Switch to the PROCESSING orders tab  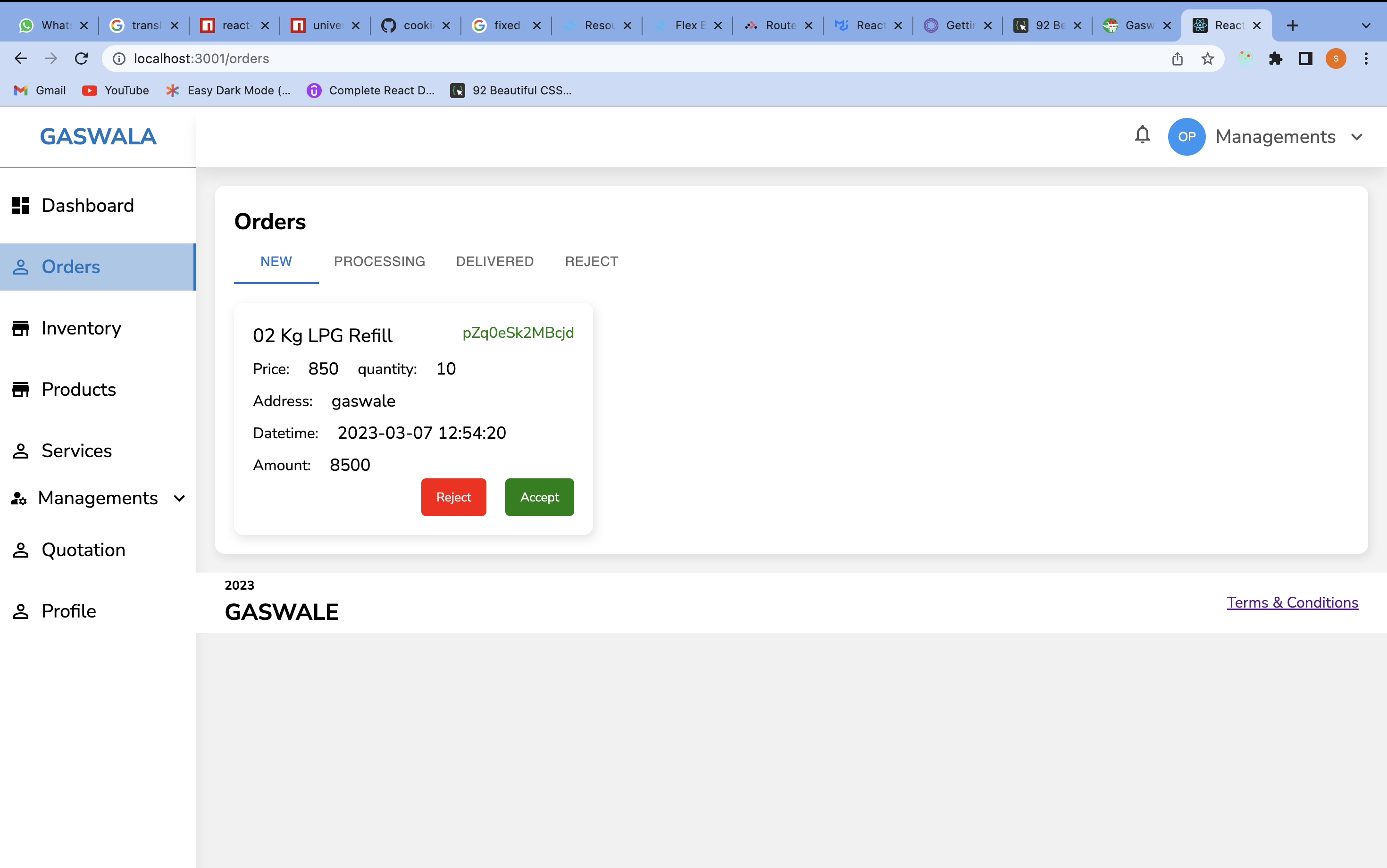tap(379, 262)
